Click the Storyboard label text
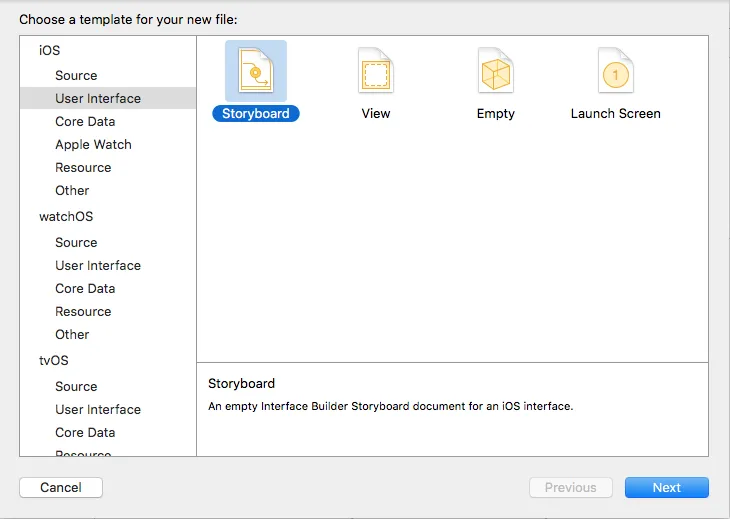Viewport: 730px width, 519px height. tap(256, 114)
